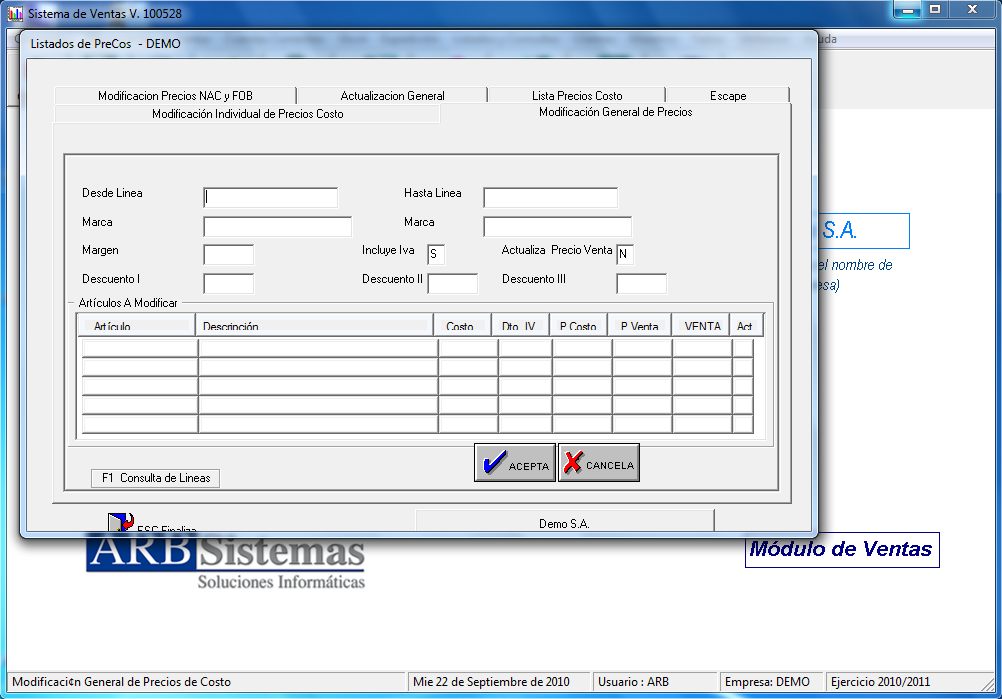Viewport: 1002px width, 699px height.
Task: Click 'Usuario : ARB' in the status bar
Action: point(654,682)
